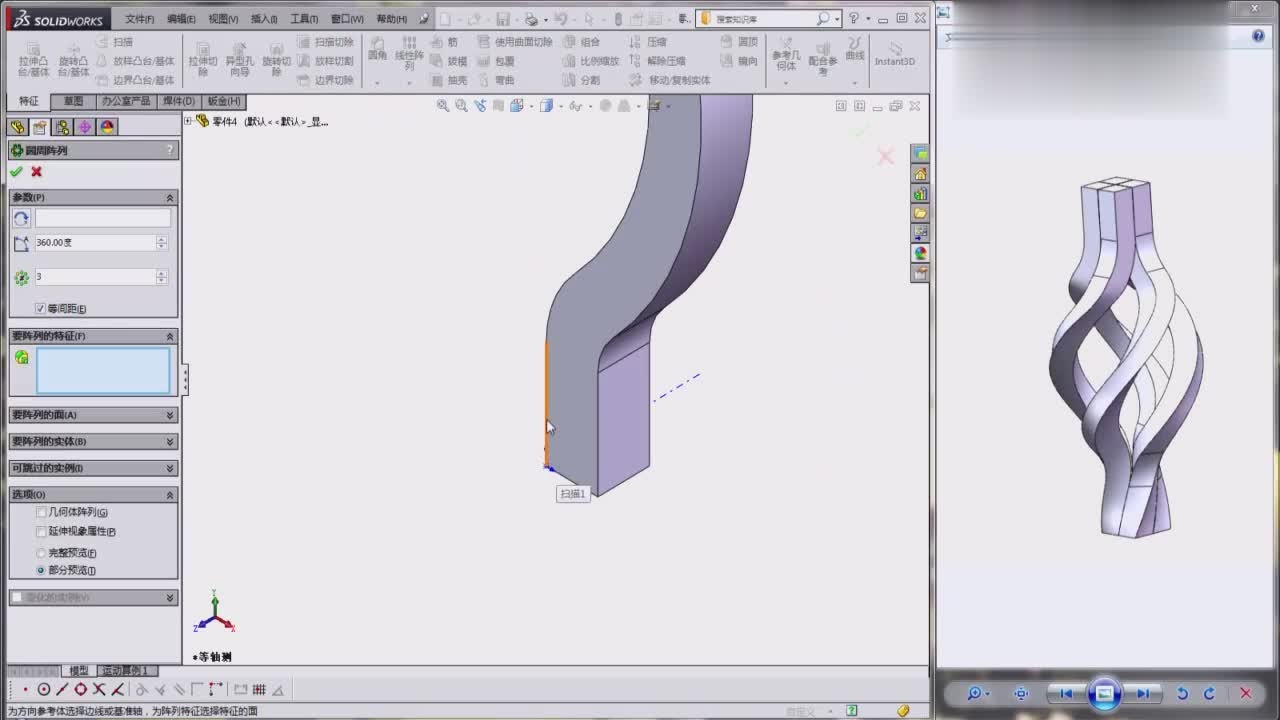Click the 线性阵列 linear pattern tool

pos(409,54)
